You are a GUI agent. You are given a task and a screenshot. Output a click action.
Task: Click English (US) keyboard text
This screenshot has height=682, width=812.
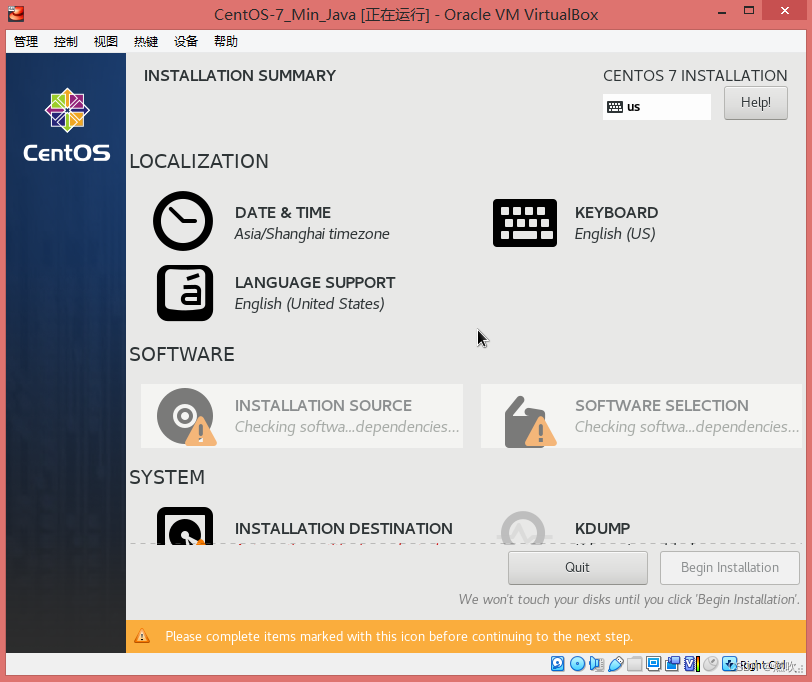615,234
